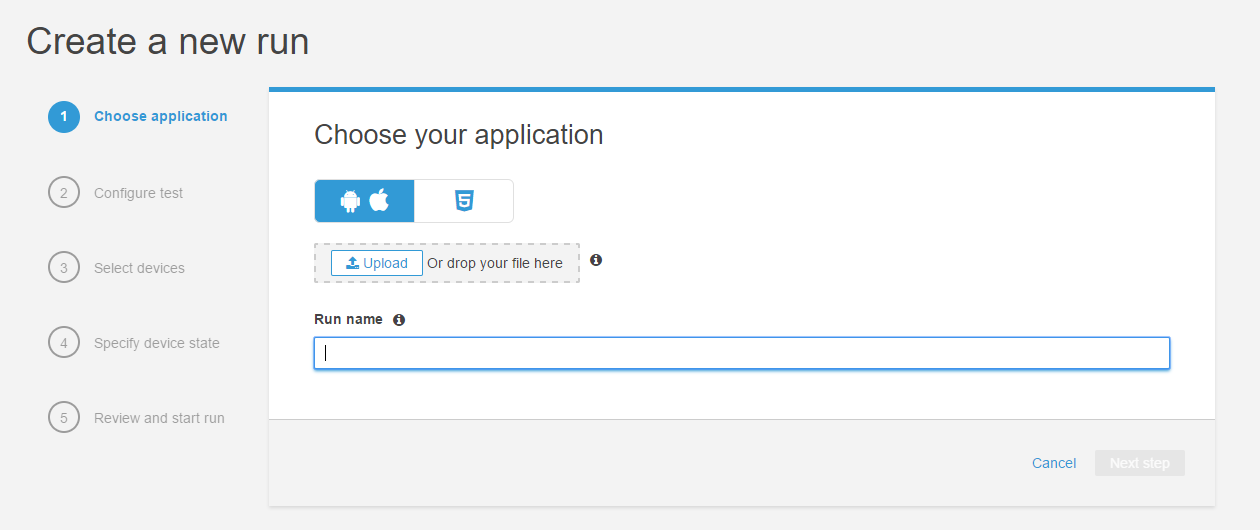Click the step 3 number circle
The image size is (1260, 530).
coord(63,268)
